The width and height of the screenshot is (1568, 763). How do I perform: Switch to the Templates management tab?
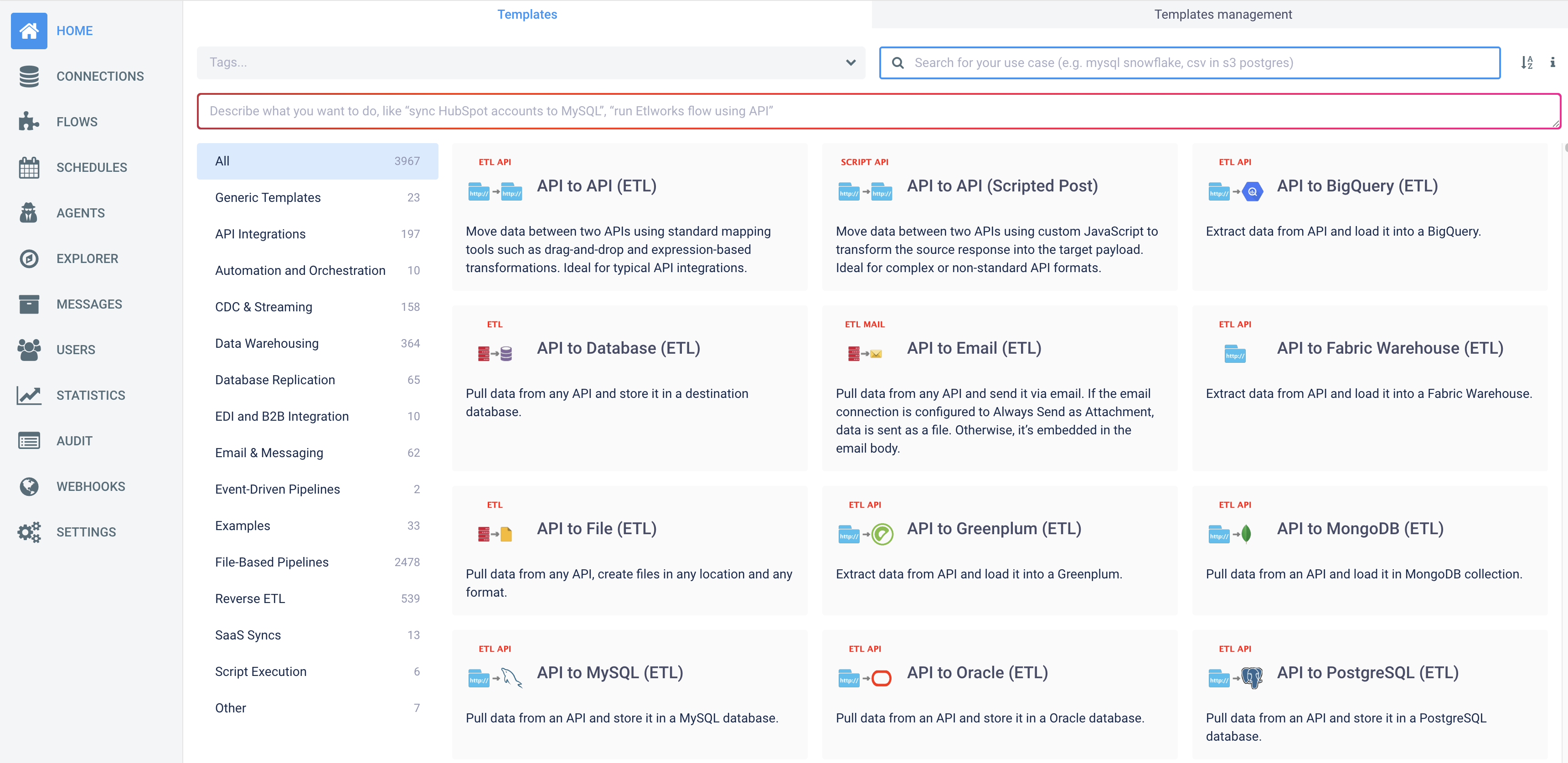[1222, 15]
